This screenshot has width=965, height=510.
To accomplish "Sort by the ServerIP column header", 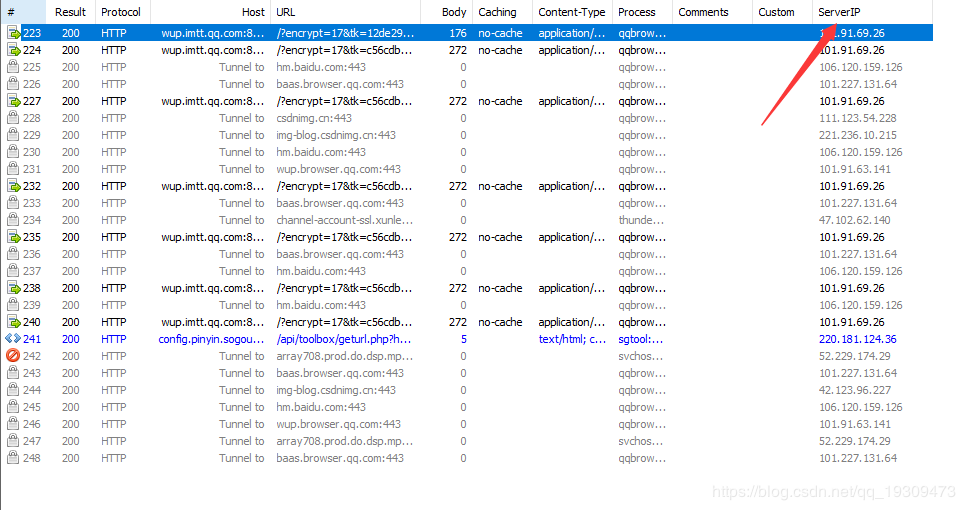I will point(872,12).
